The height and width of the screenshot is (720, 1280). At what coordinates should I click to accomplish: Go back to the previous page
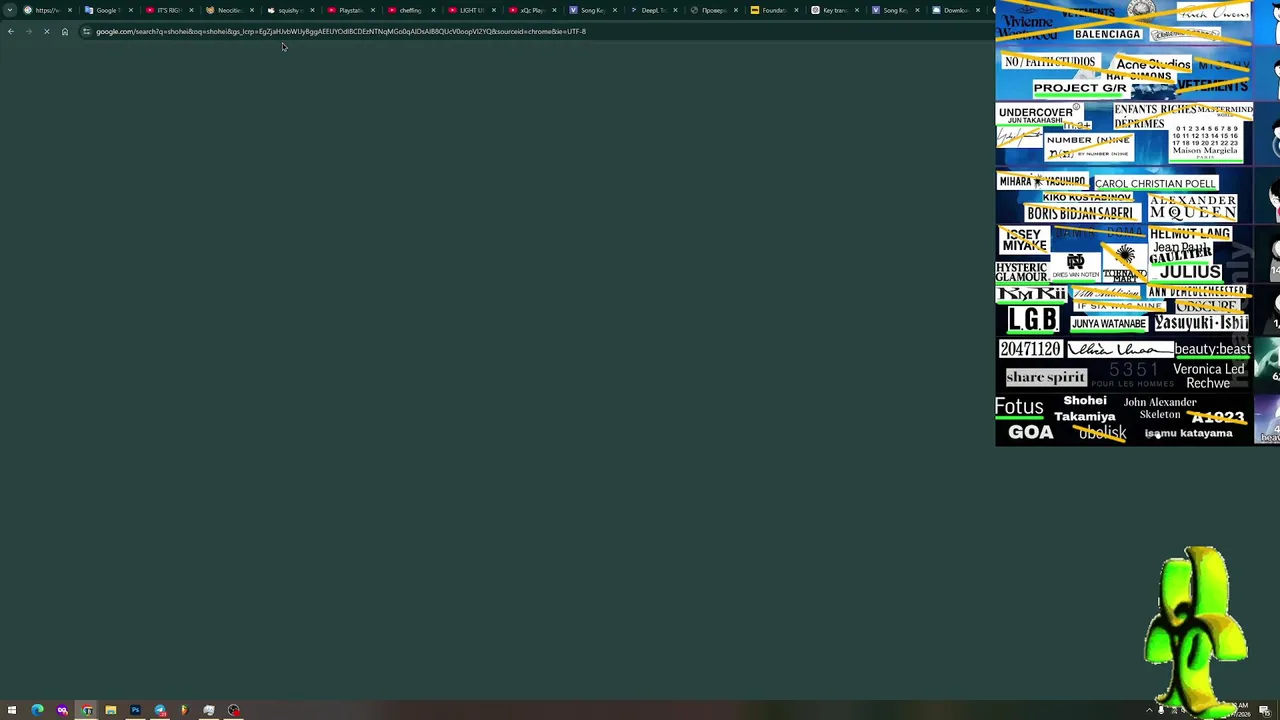10,31
